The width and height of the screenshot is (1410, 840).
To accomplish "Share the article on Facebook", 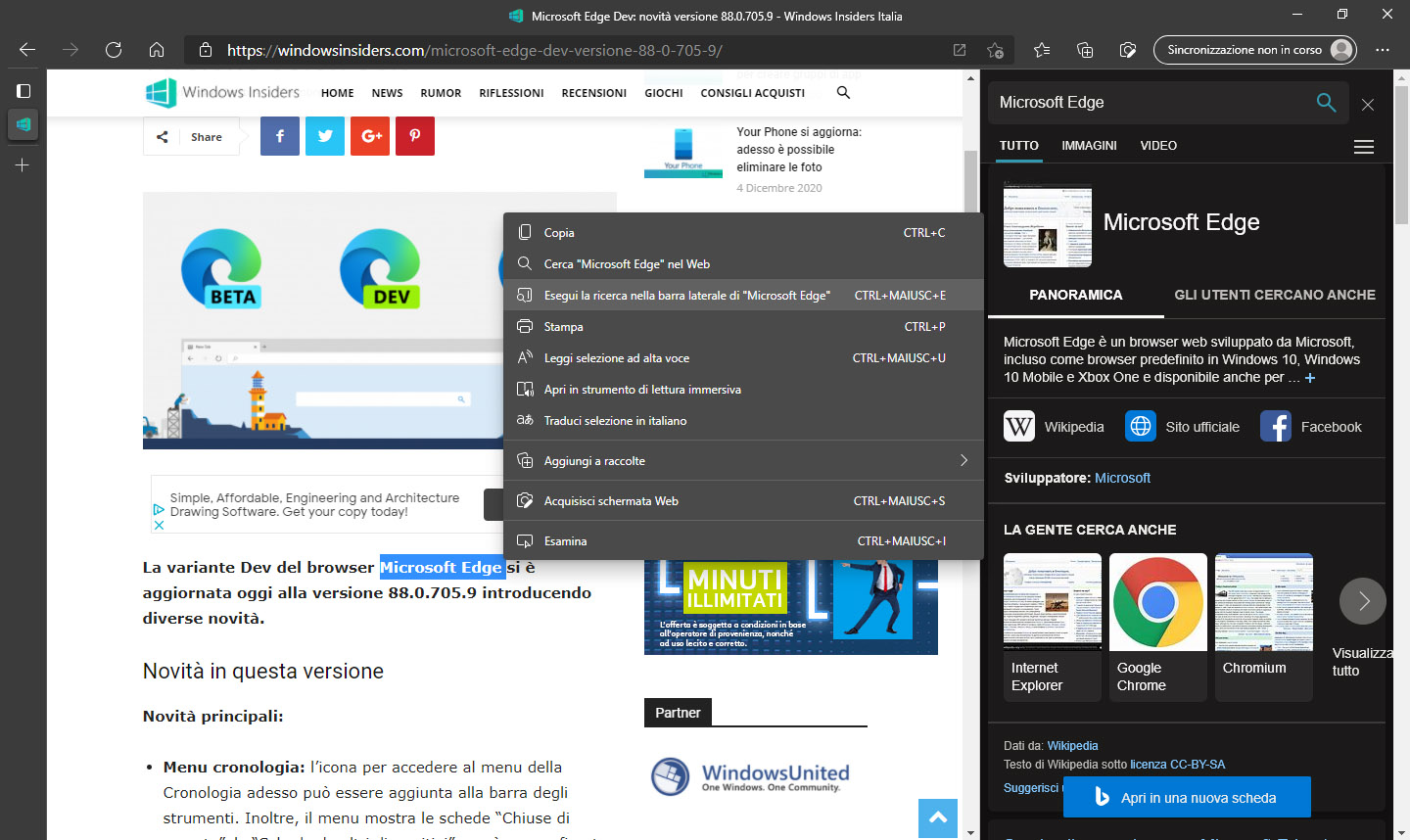I will coord(280,136).
